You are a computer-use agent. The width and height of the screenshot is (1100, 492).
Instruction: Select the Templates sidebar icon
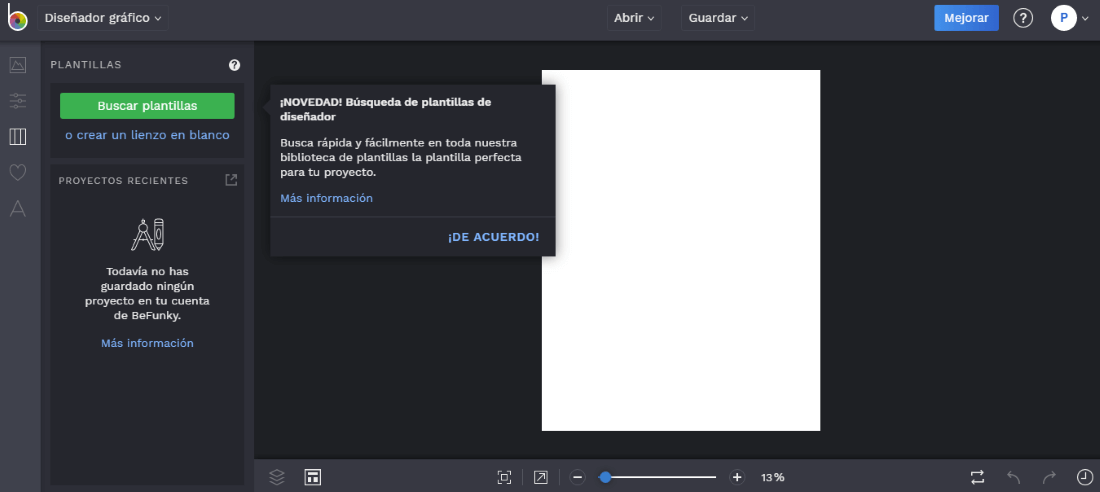pyautogui.click(x=17, y=136)
